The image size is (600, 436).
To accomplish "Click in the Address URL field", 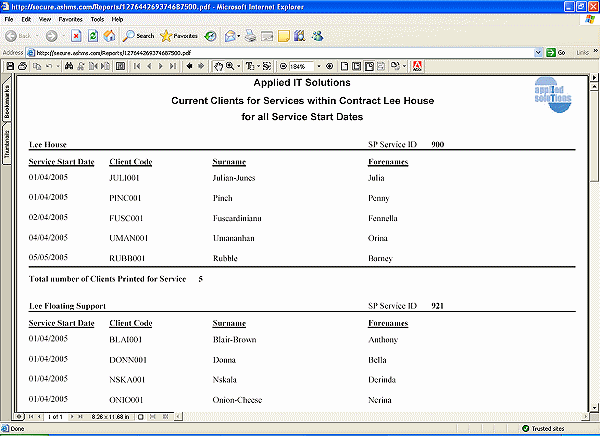I will pos(280,52).
